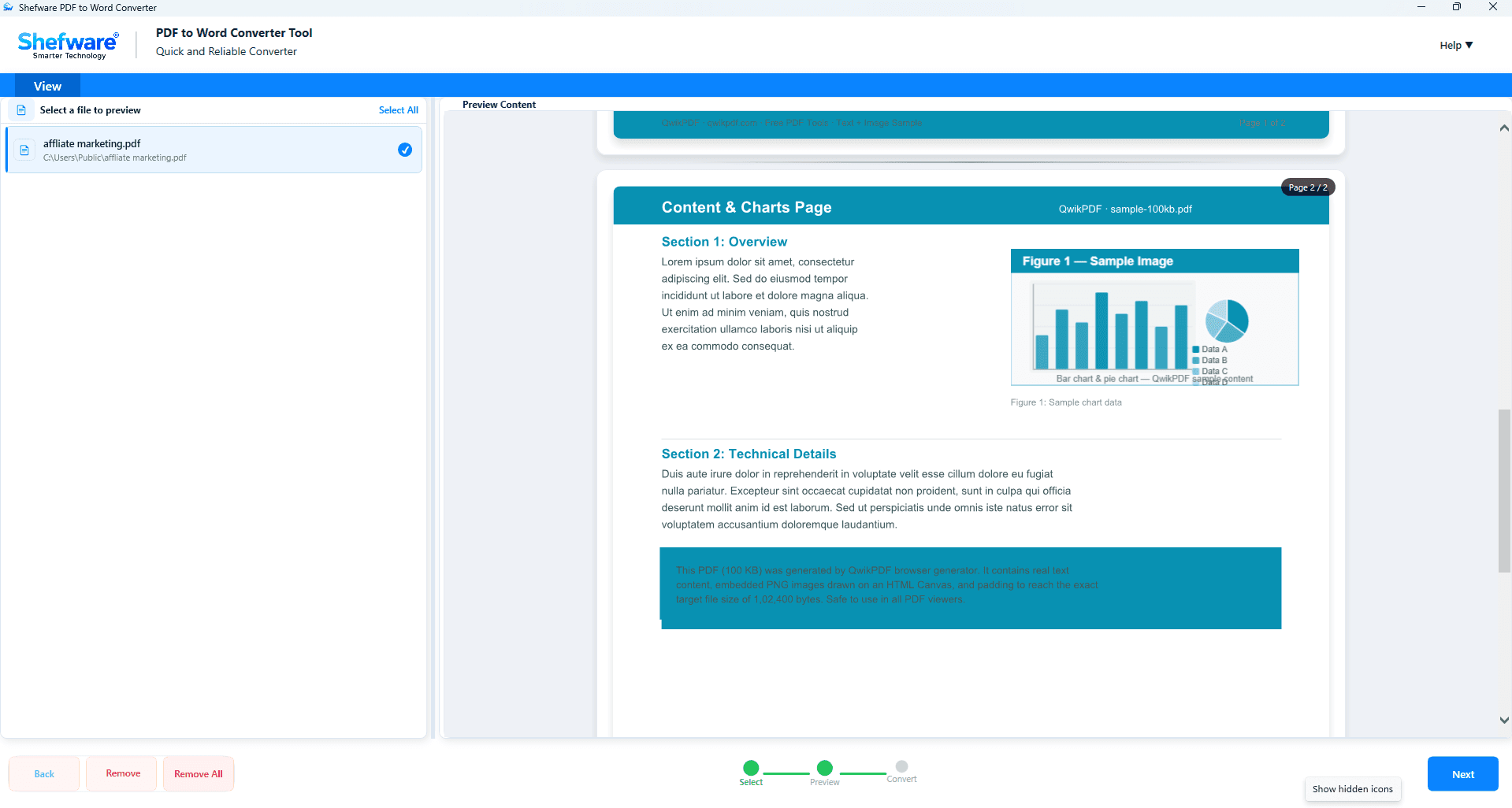Go Back to the previous step

(44, 774)
